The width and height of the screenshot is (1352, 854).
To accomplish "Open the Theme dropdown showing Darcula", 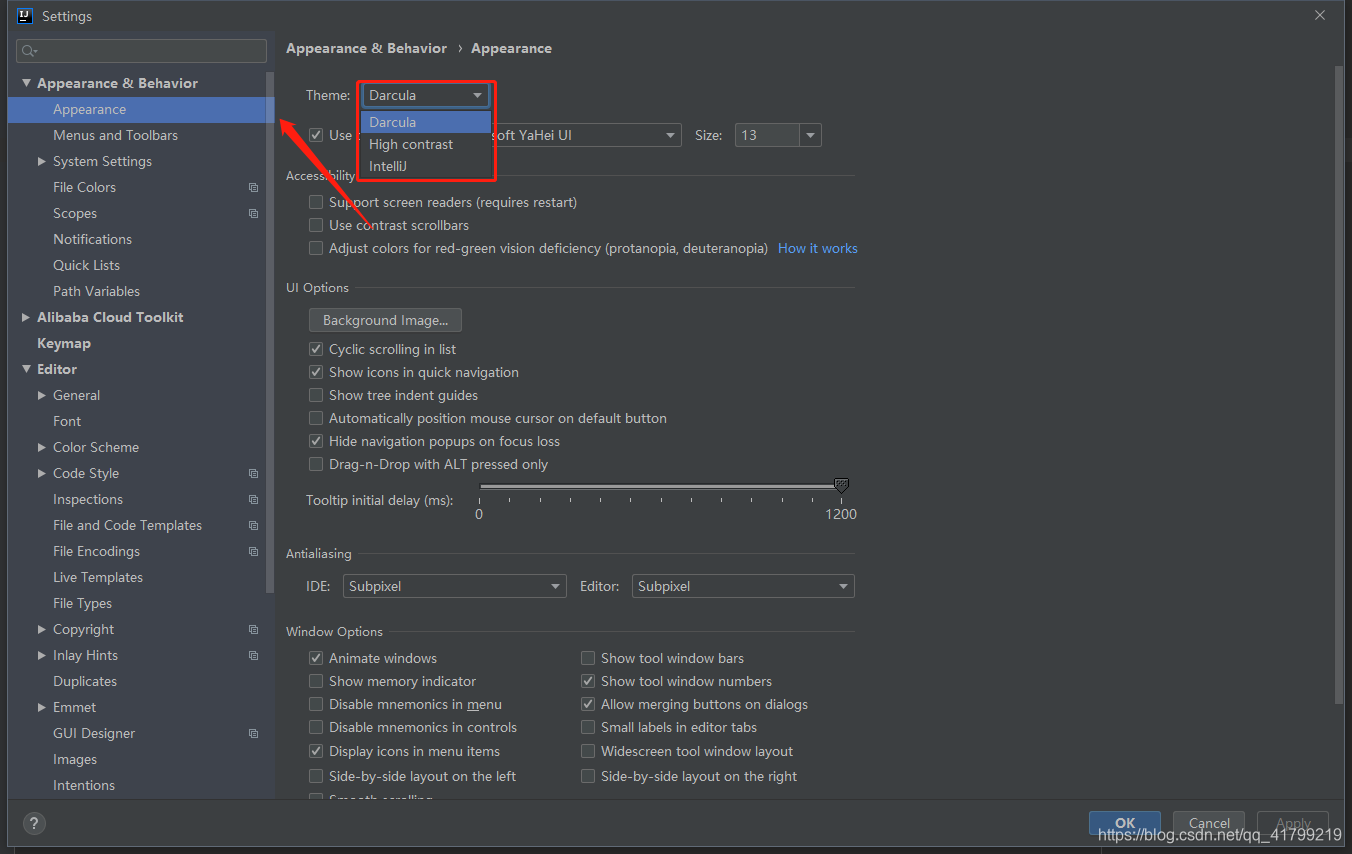I will 426,95.
